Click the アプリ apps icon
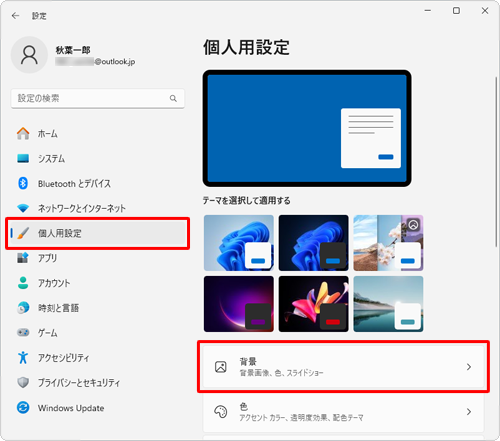Viewport: 500px width, 441px height. coord(23,258)
